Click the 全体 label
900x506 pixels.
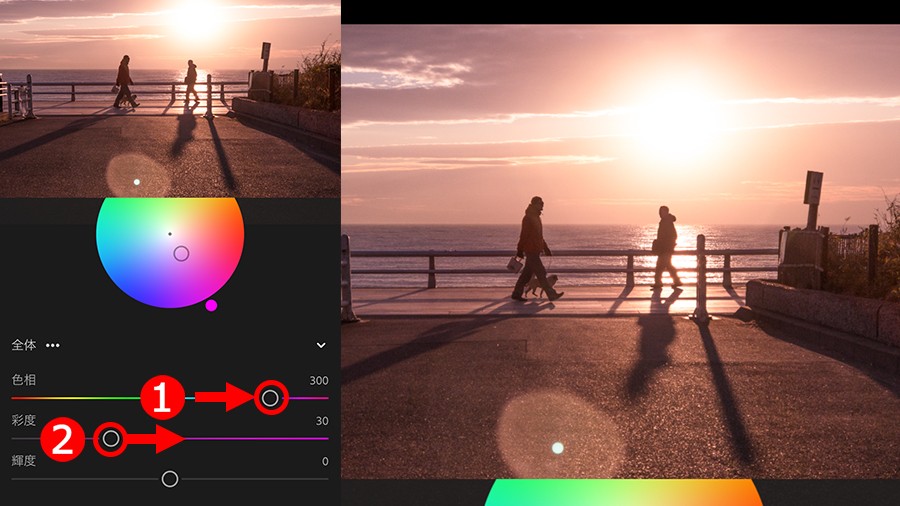click(x=24, y=345)
